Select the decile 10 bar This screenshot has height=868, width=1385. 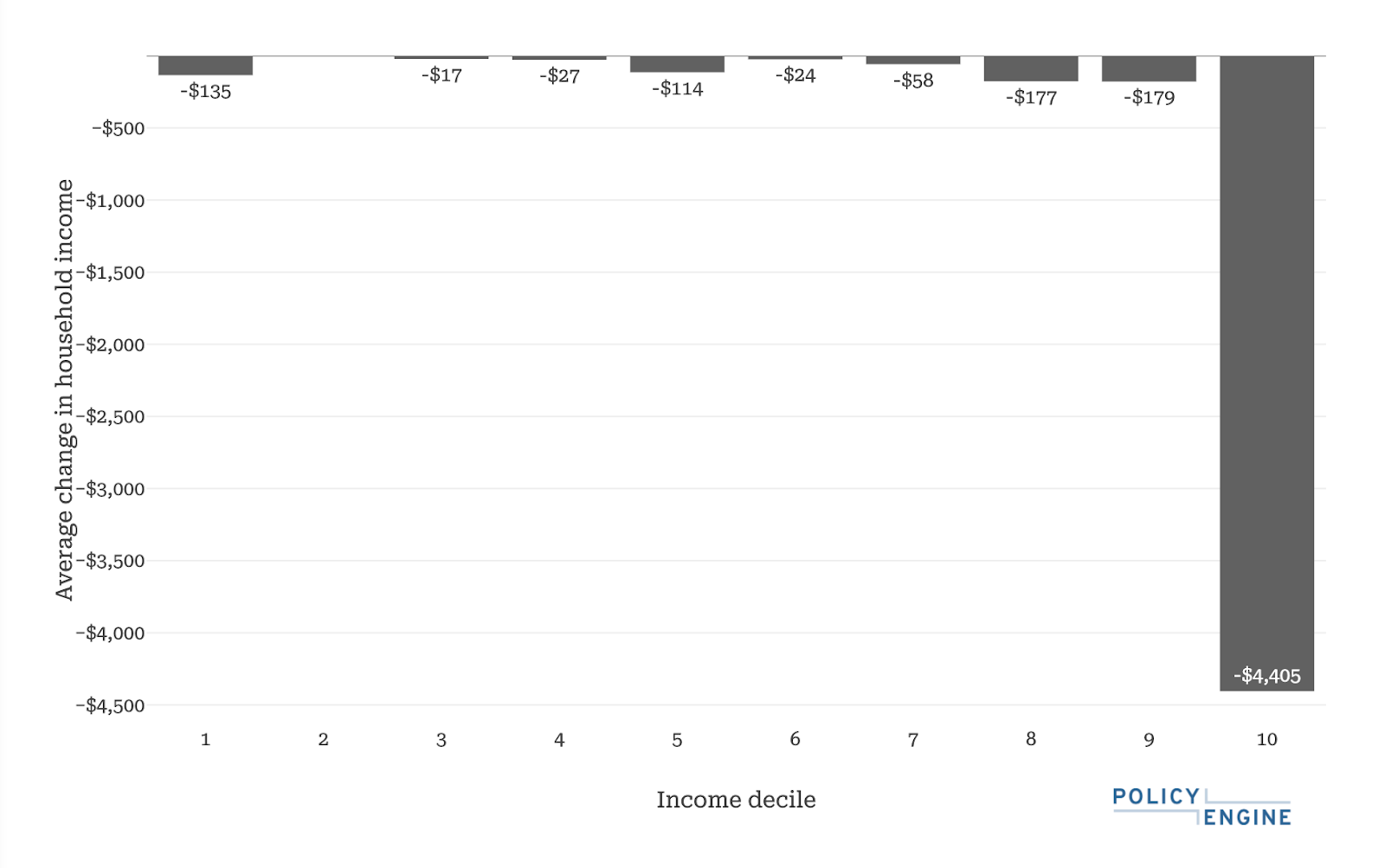click(1266, 373)
